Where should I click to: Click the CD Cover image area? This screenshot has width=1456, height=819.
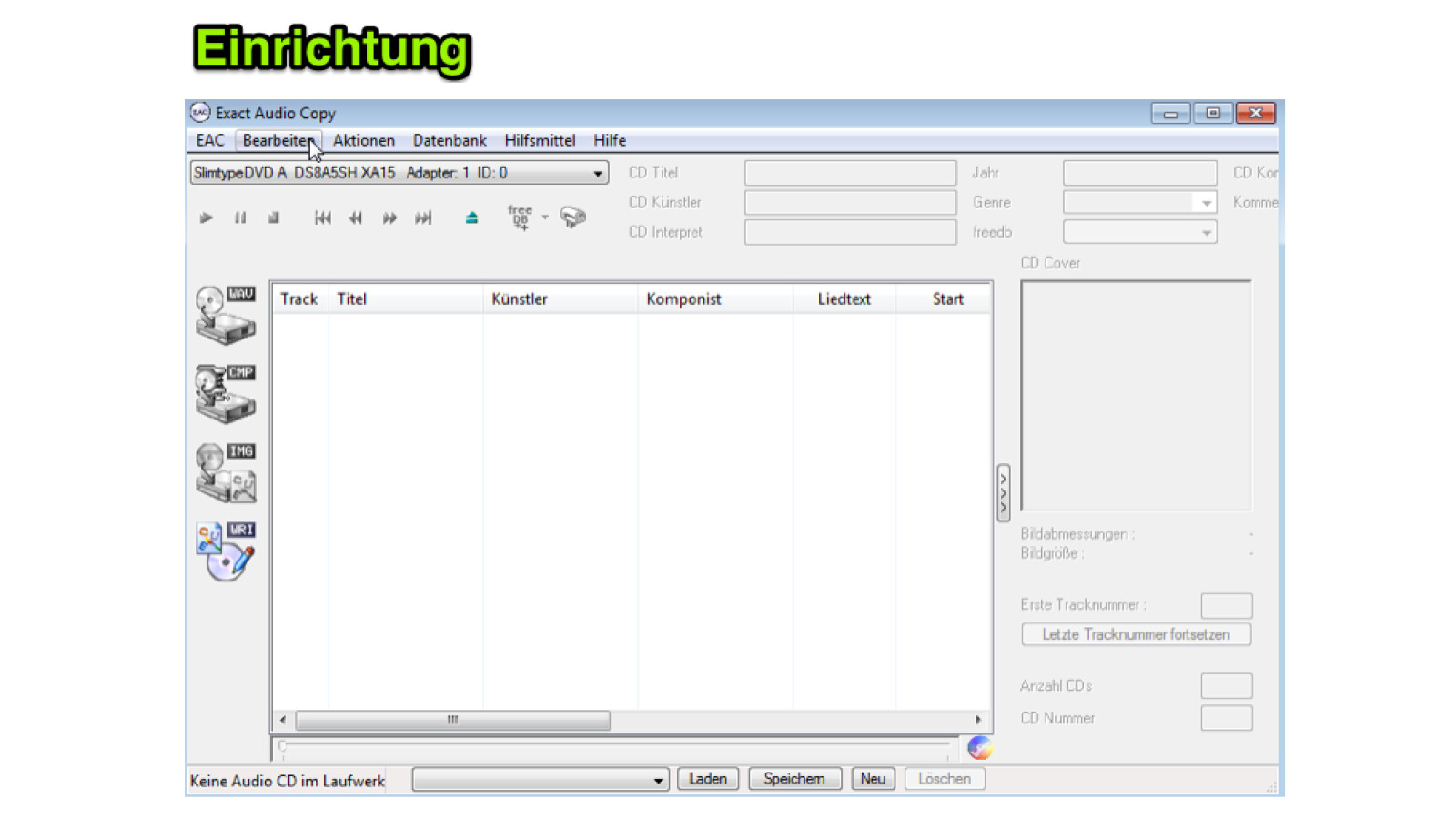click(1136, 396)
